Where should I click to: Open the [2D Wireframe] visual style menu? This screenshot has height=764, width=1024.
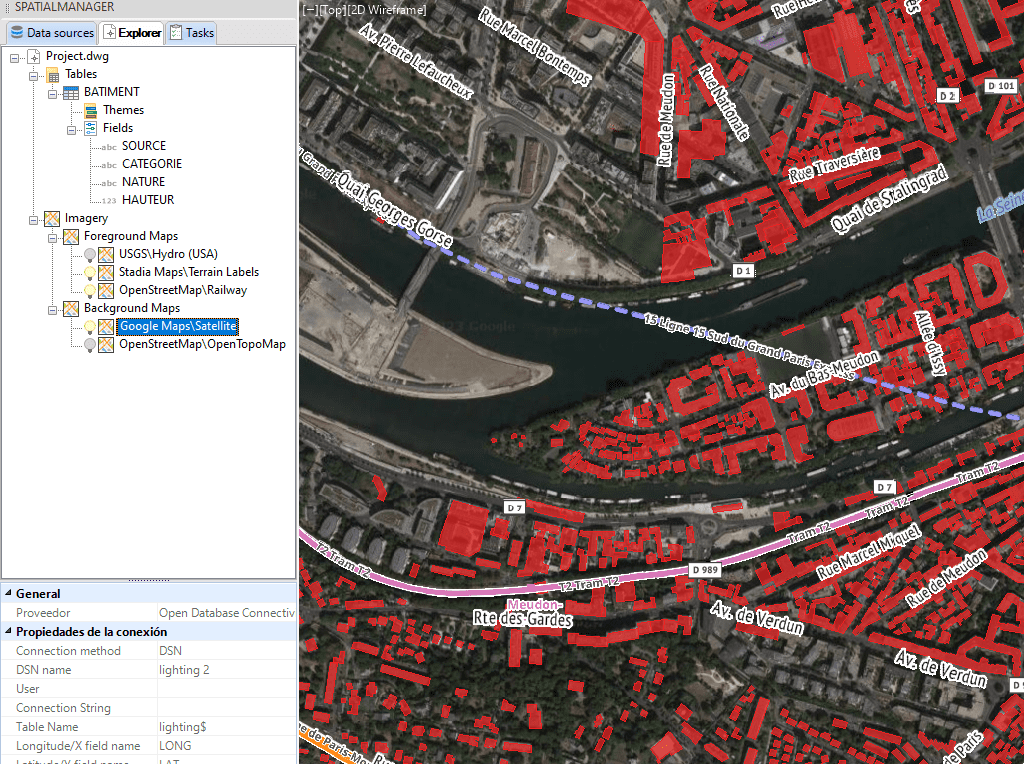387,10
